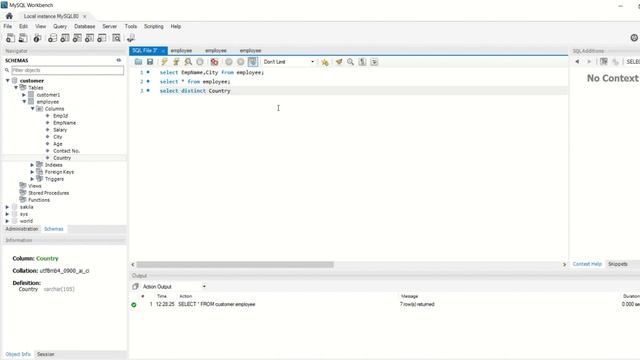Click the create stored procedure icon
This screenshot has width=640, height=360.
[89, 38]
